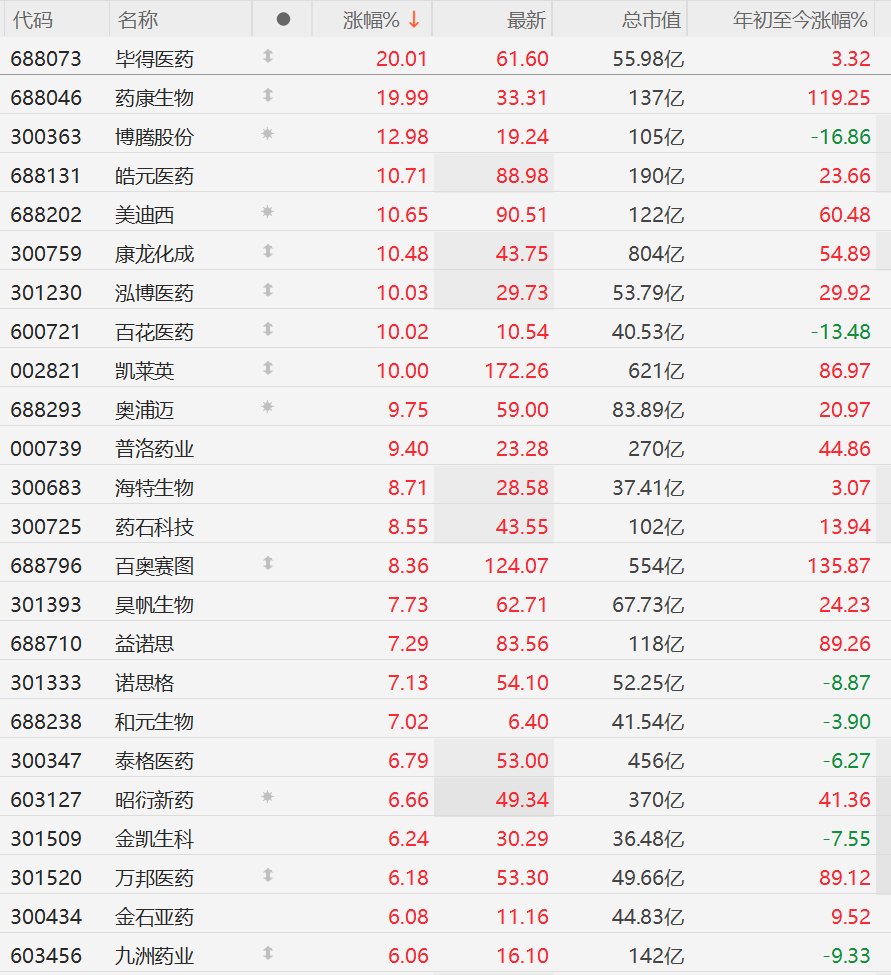Click the marker icon in 九洲药业 row
This screenshot has width=891, height=975.
pyautogui.click(x=268, y=953)
